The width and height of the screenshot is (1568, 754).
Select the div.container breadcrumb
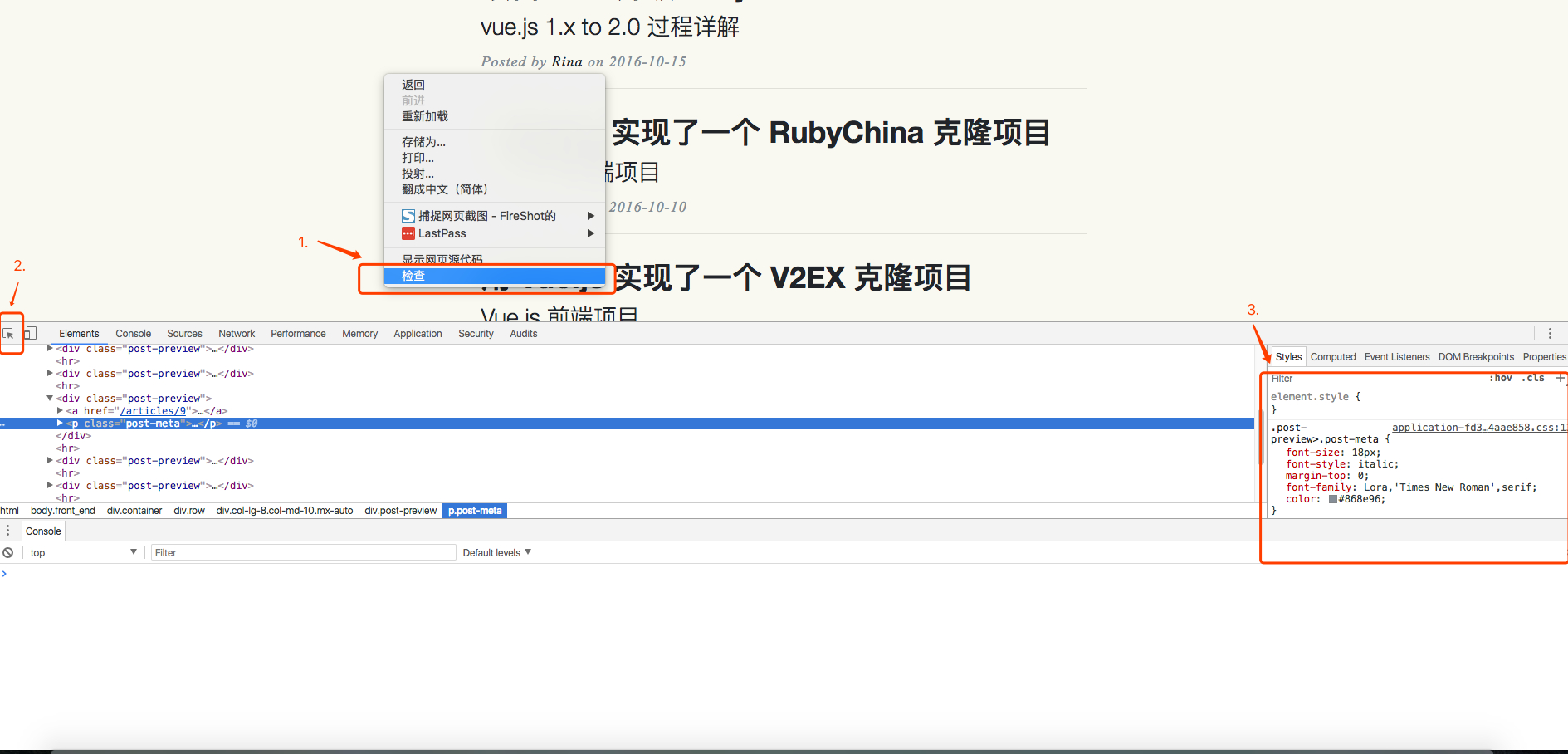point(134,511)
